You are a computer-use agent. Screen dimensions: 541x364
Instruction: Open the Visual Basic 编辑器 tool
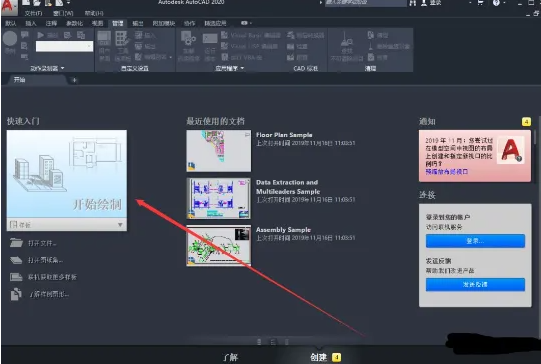[251, 35]
